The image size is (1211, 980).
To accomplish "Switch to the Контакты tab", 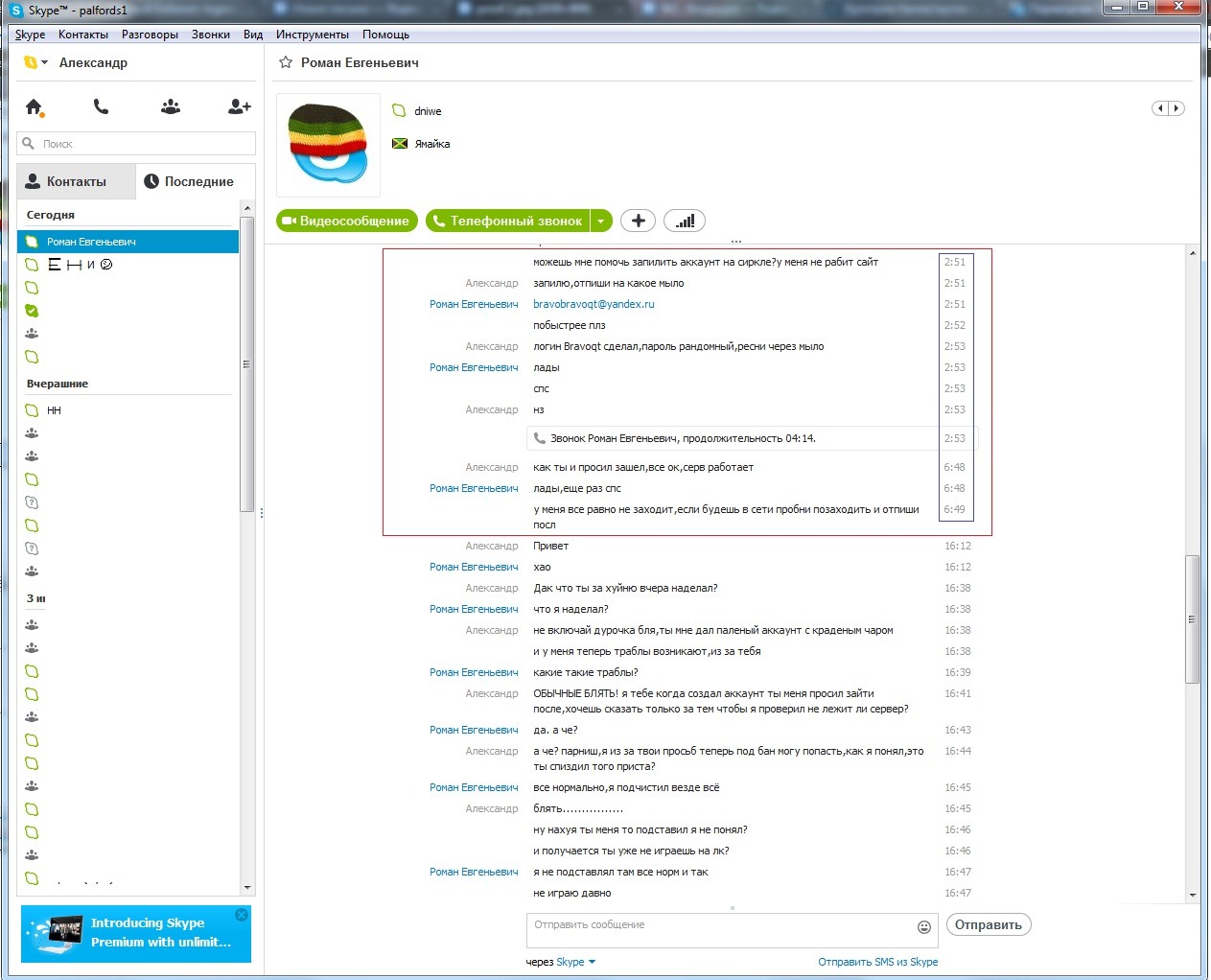I will 77,181.
